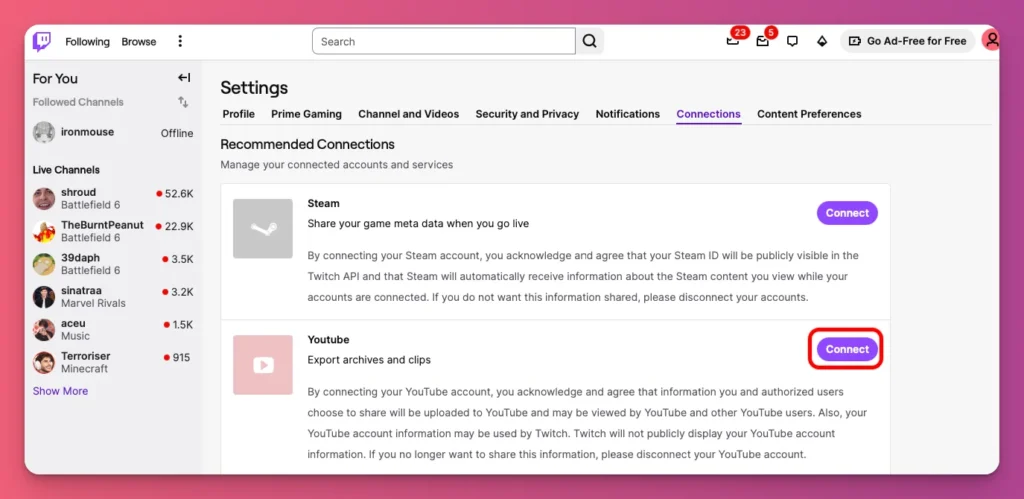
Task: Click the Browse nav link
Action: click(x=138, y=41)
